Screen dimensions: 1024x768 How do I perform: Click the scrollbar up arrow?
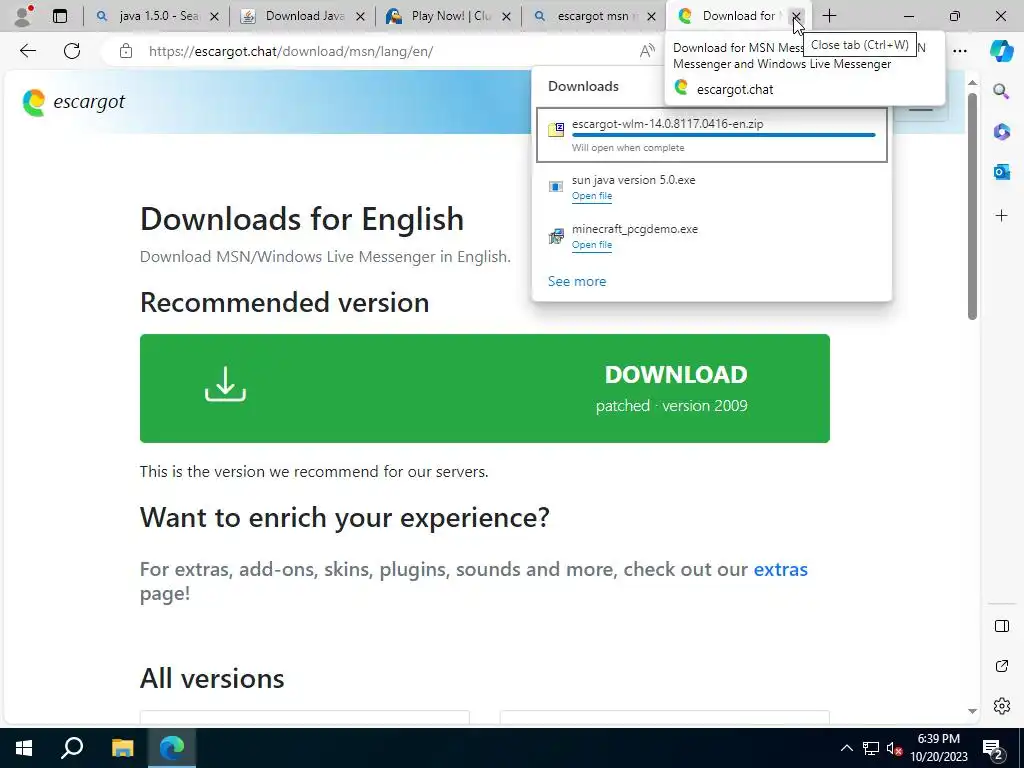pyautogui.click(x=972, y=82)
